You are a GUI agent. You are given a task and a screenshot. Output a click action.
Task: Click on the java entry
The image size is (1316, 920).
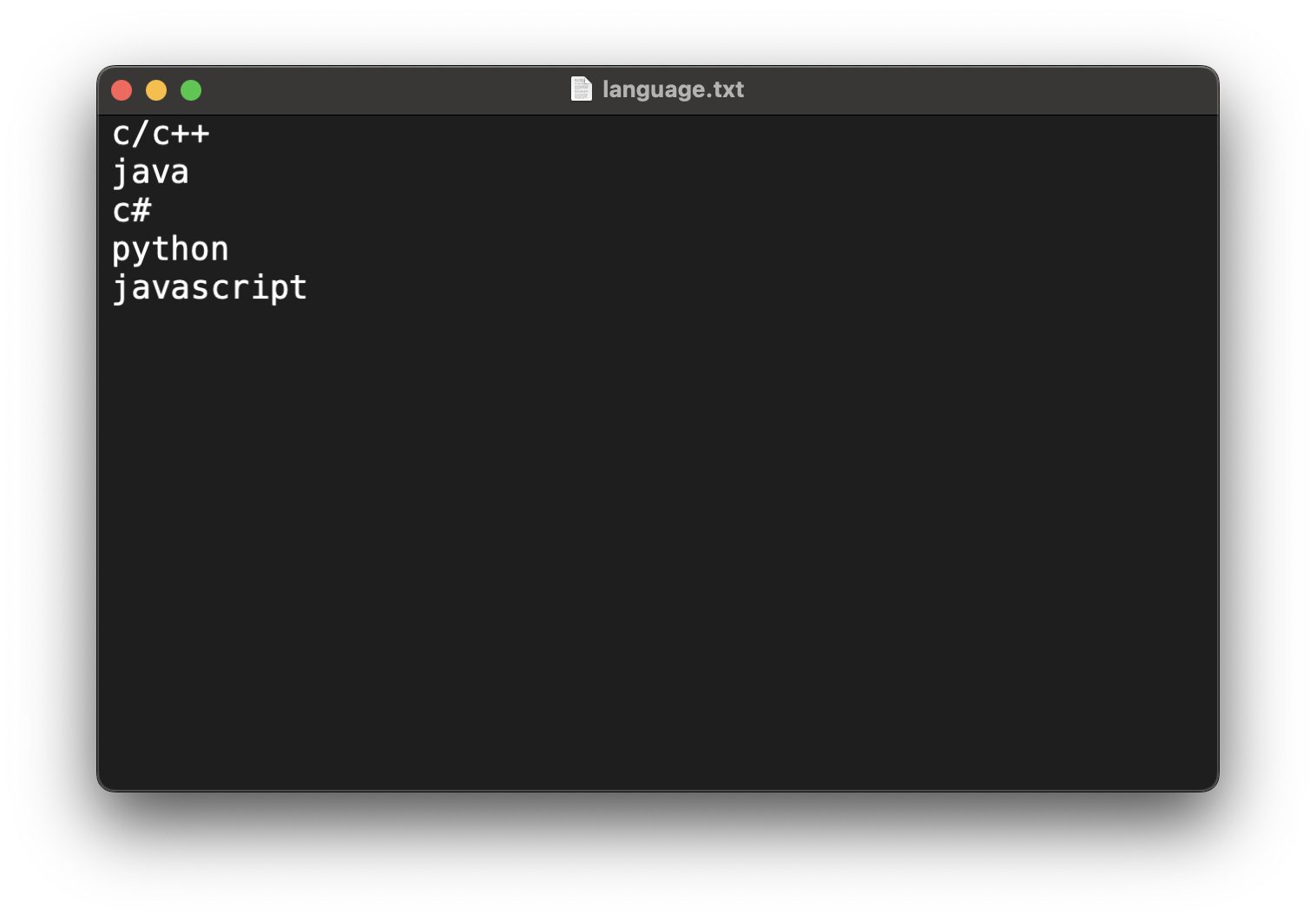151,172
